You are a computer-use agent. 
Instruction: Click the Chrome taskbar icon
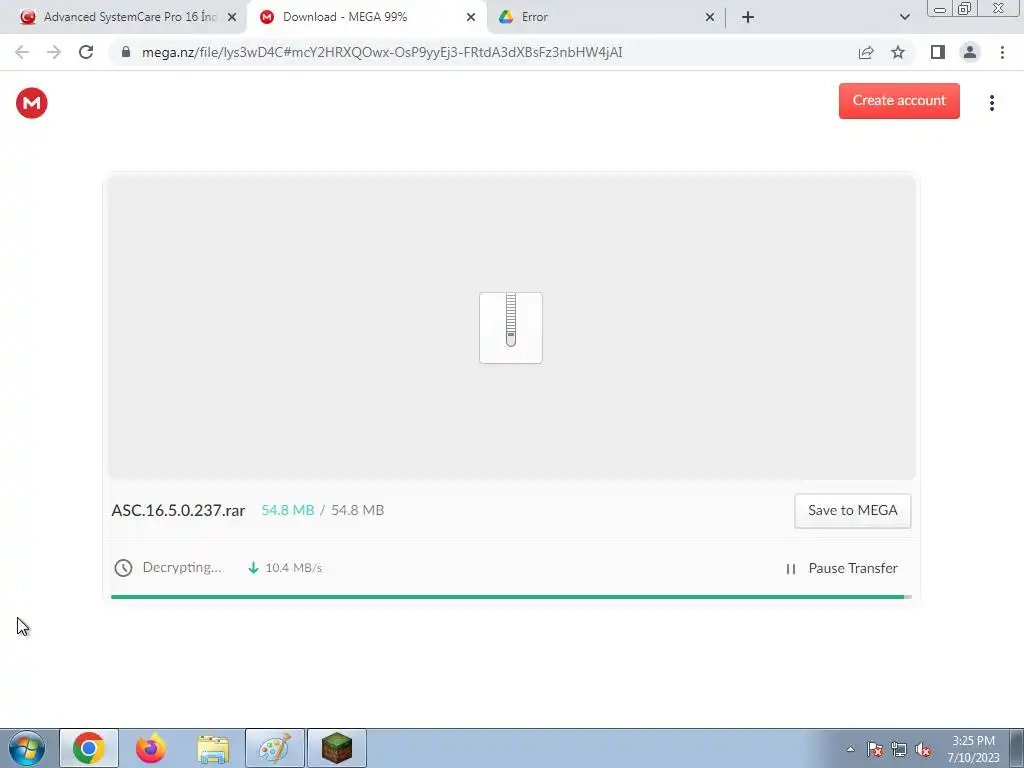(89, 748)
